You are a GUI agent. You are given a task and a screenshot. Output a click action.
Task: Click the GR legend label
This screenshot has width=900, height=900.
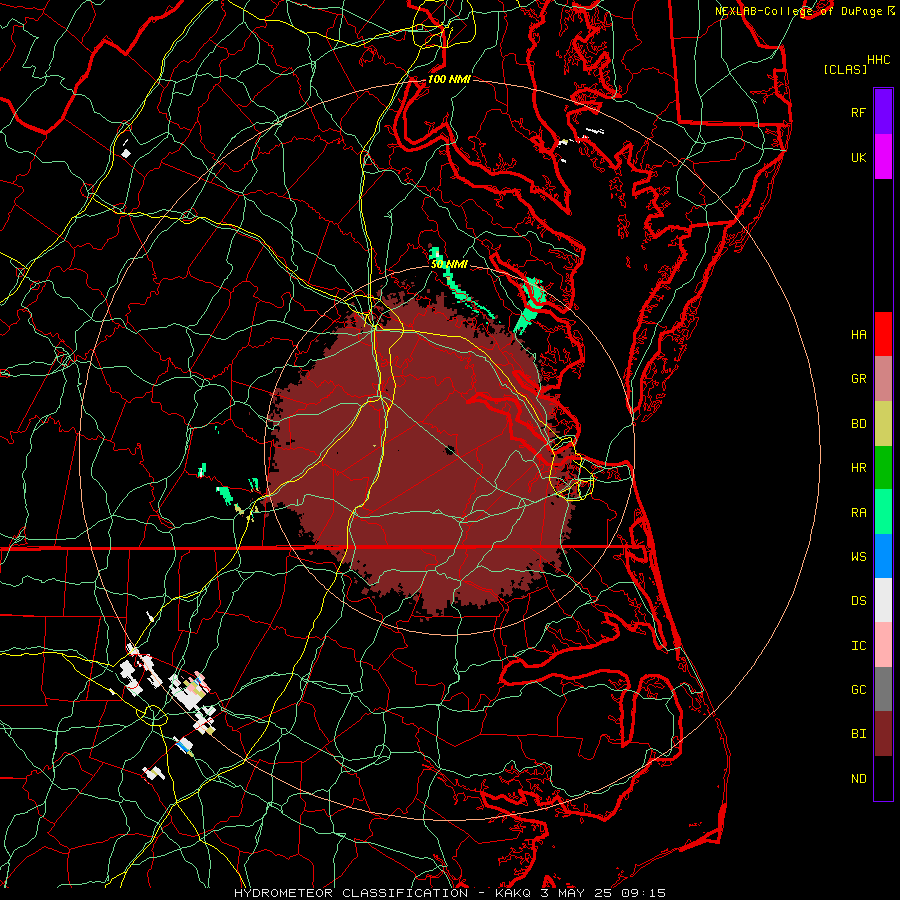pyautogui.click(x=858, y=379)
